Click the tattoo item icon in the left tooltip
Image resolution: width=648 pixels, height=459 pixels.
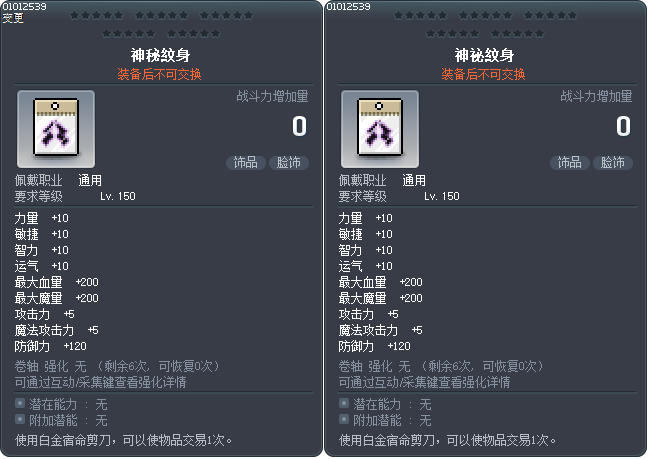[56, 129]
